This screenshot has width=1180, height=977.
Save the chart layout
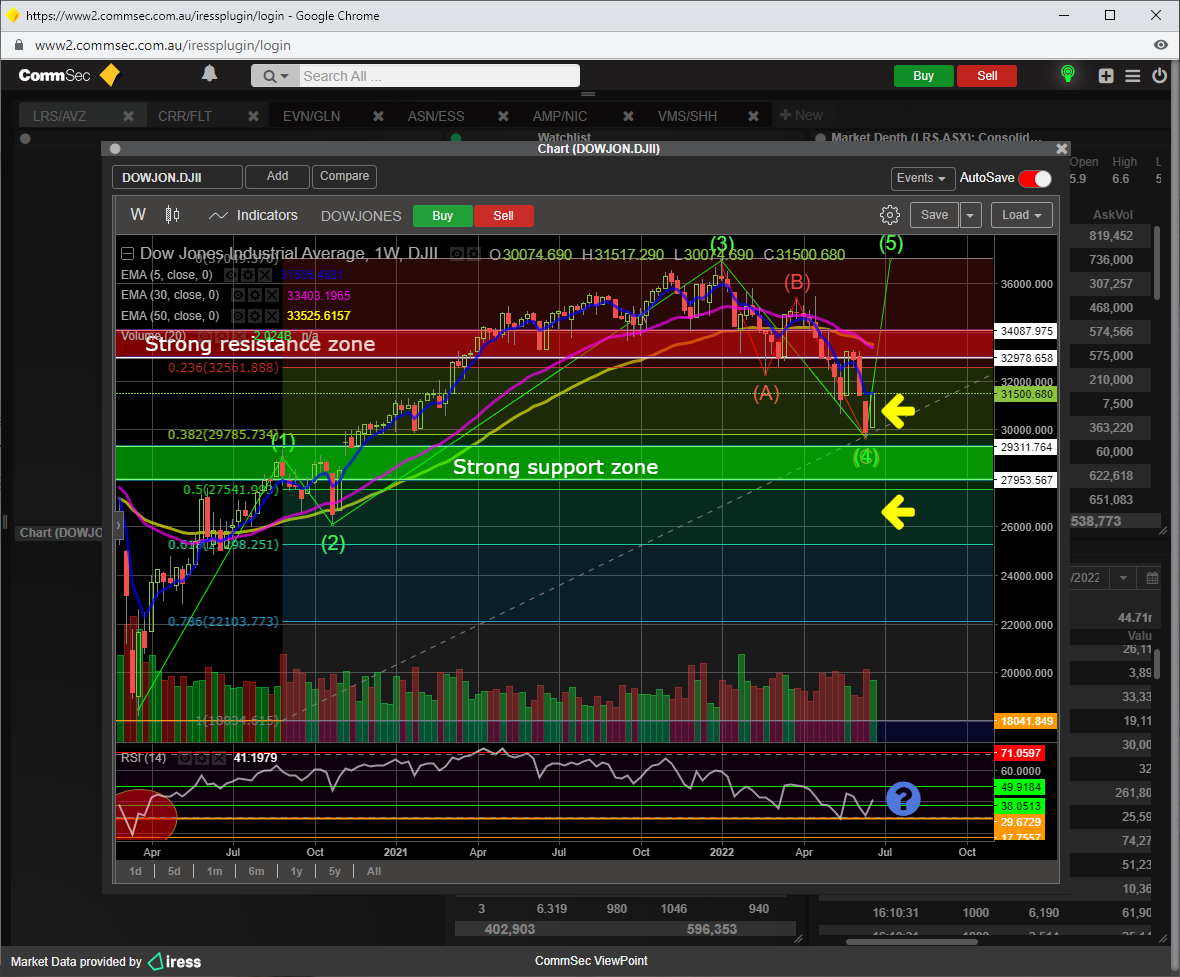point(935,215)
